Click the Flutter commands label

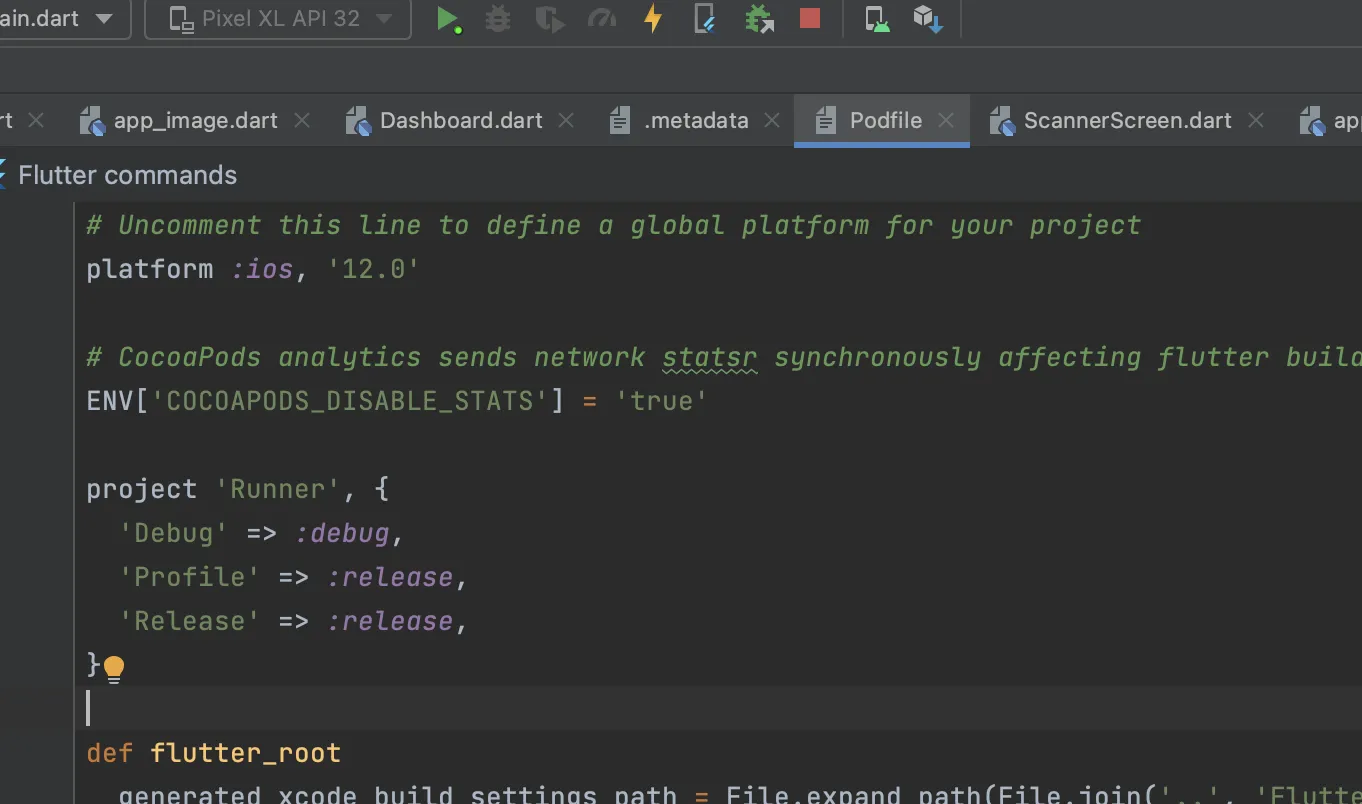[127, 175]
